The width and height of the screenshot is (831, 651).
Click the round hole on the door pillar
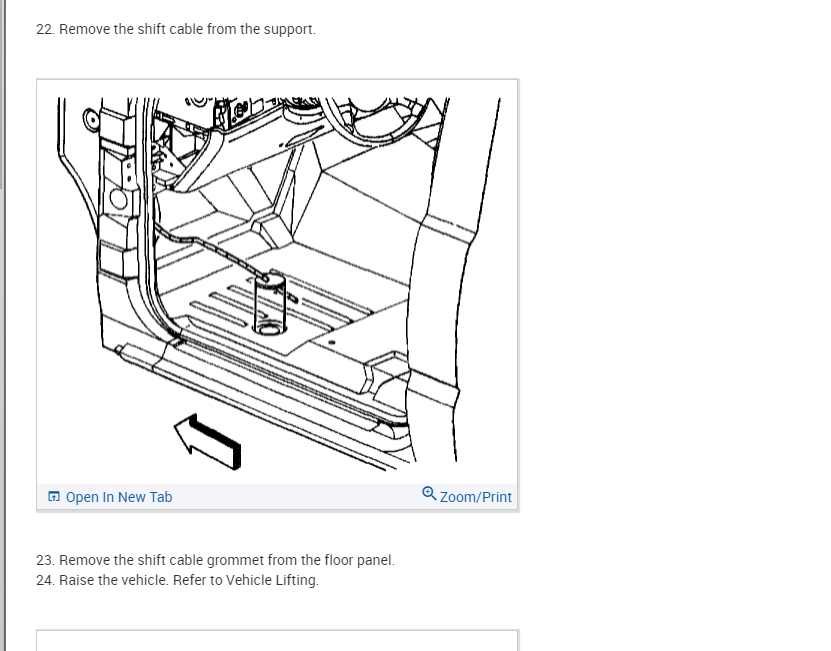coord(118,199)
